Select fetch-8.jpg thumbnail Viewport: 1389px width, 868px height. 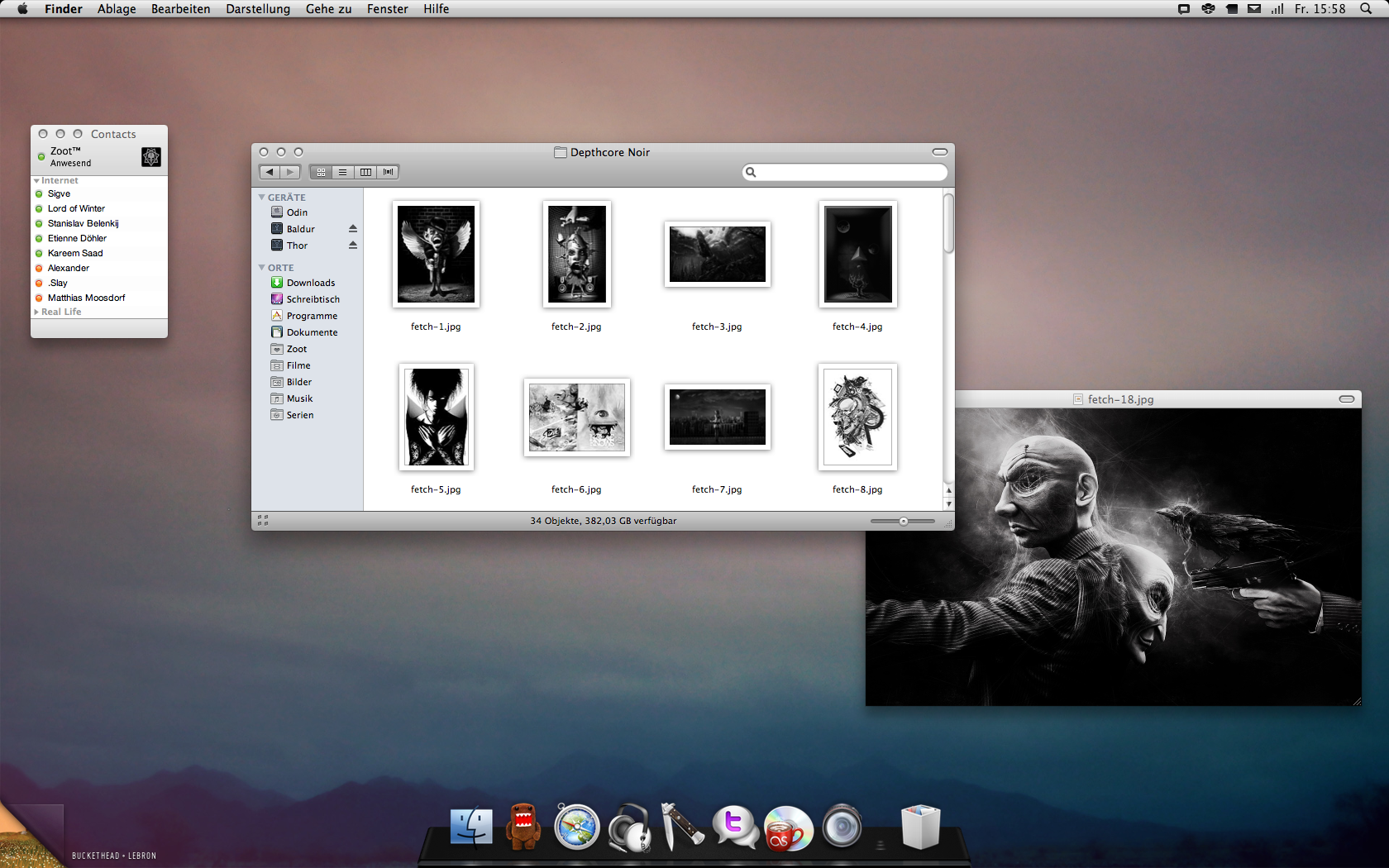point(857,417)
